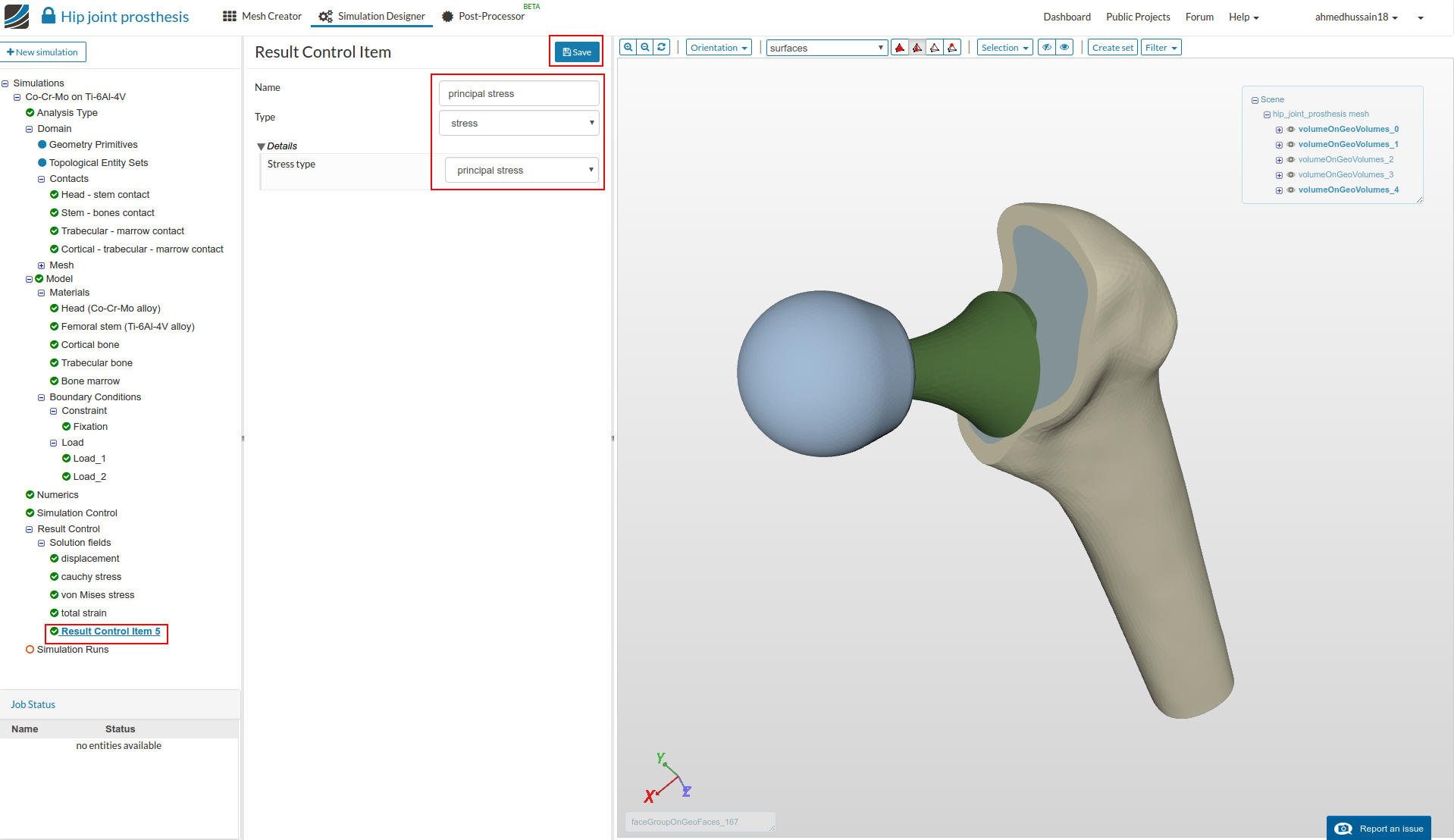
Task: Click the Create set button
Action: [1113, 48]
